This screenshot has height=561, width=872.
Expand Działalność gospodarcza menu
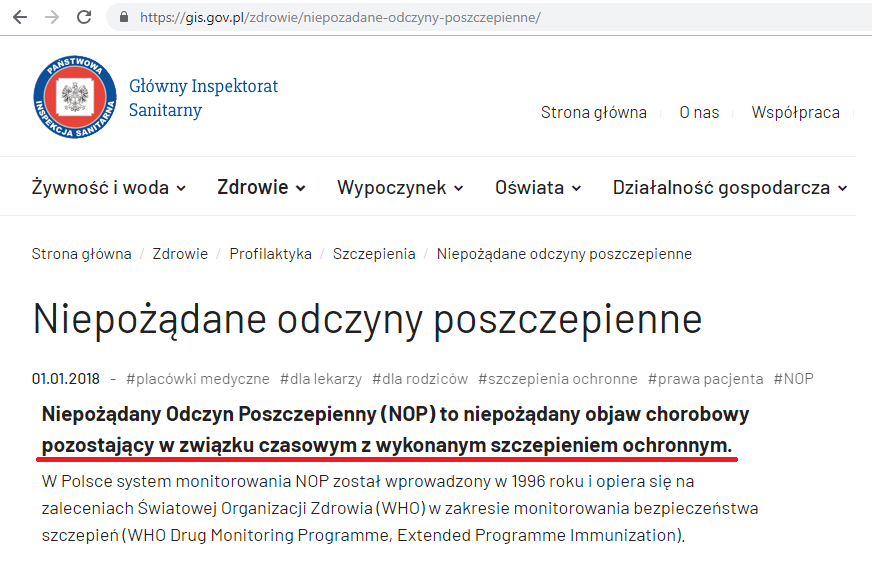pos(729,187)
